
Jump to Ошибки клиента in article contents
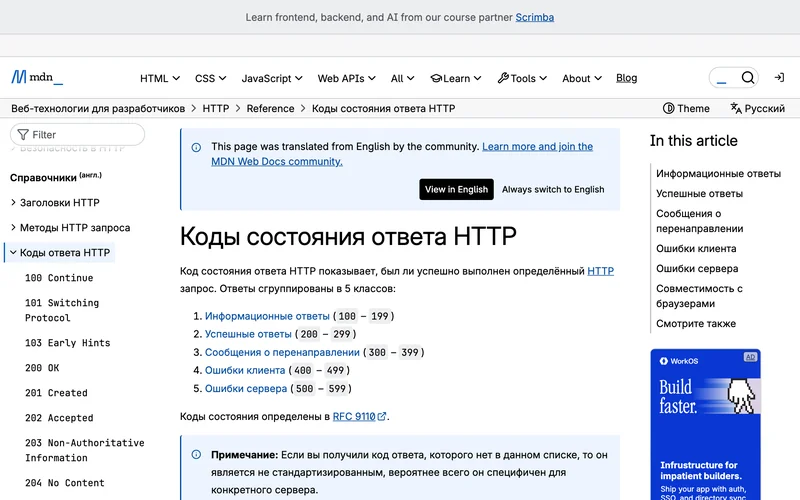pos(696,248)
